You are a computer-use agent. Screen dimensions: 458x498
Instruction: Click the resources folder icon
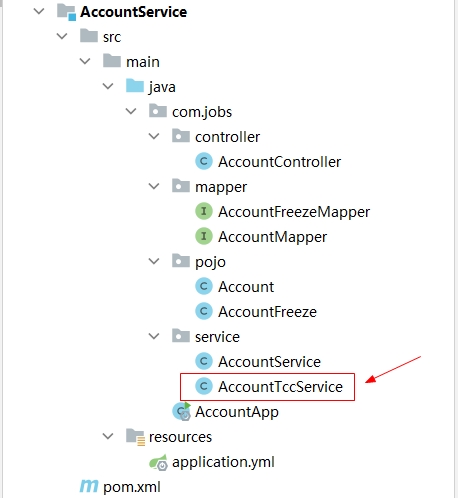pos(135,437)
